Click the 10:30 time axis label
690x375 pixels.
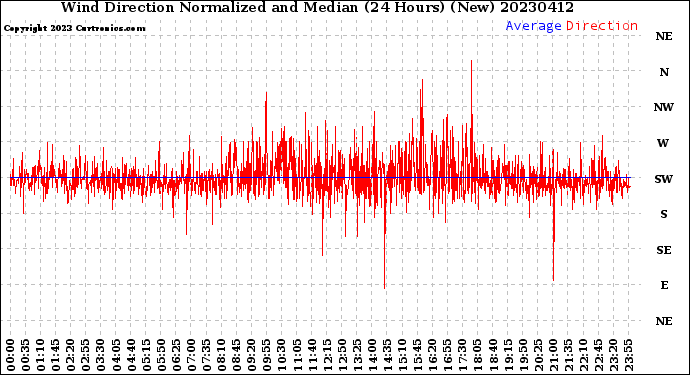[x=282, y=355]
